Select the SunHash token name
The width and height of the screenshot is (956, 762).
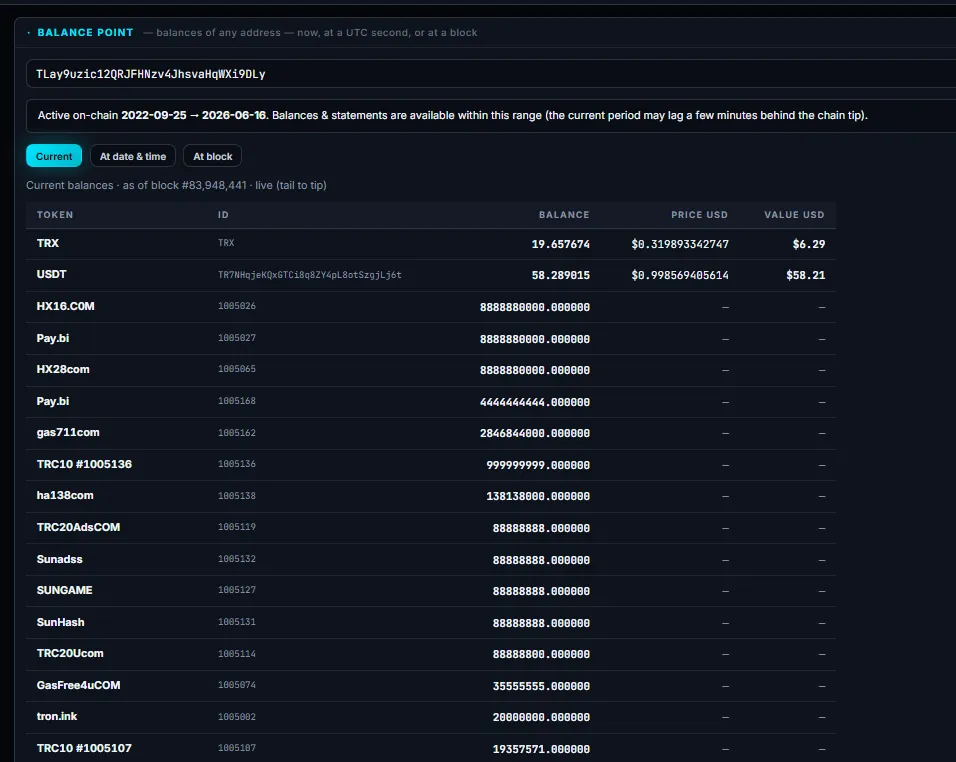coord(60,622)
